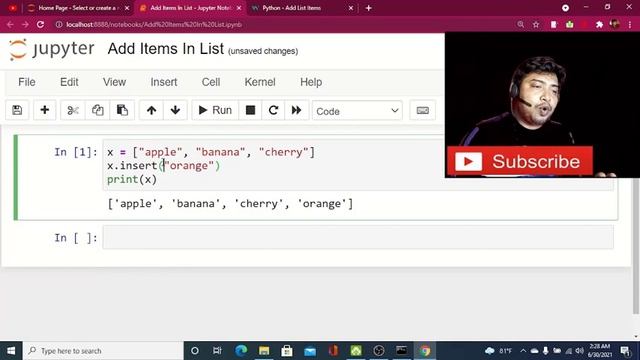The width and height of the screenshot is (640, 360).
Task: Click the cell output list text
Action: coord(230,204)
